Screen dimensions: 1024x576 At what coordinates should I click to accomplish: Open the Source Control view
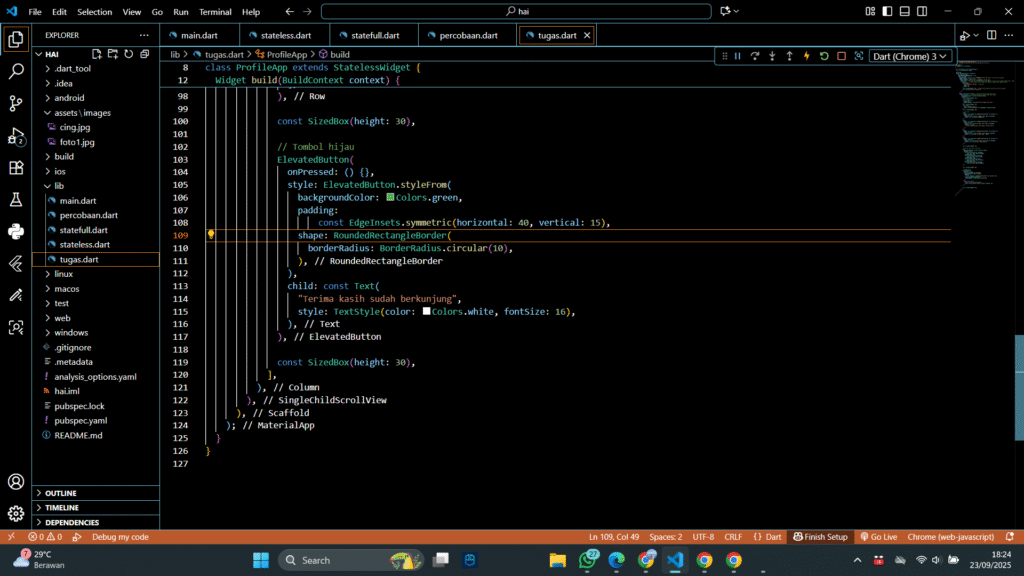pos(16,103)
